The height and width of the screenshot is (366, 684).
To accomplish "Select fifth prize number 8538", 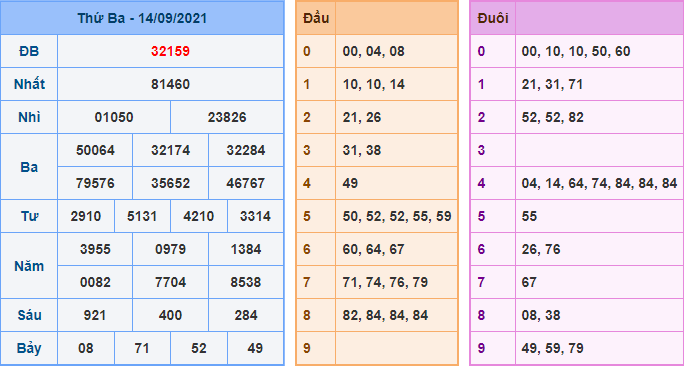I will 246,283.
